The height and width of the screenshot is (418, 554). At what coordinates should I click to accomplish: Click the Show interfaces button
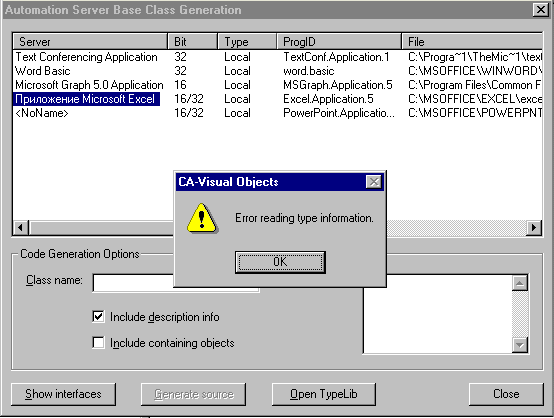pyautogui.click(x=63, y=394)
